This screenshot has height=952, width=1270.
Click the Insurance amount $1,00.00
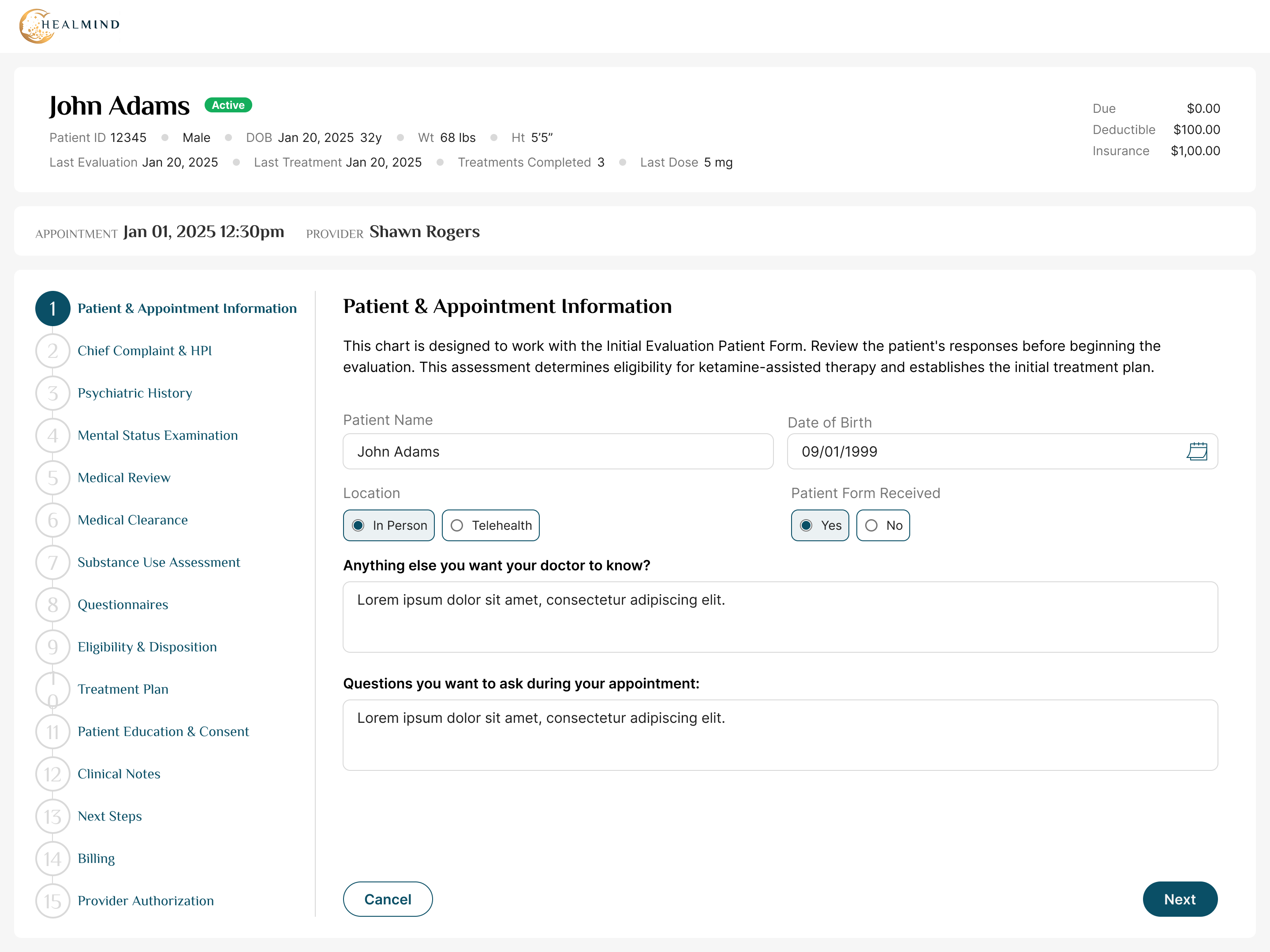(1195, 151)
